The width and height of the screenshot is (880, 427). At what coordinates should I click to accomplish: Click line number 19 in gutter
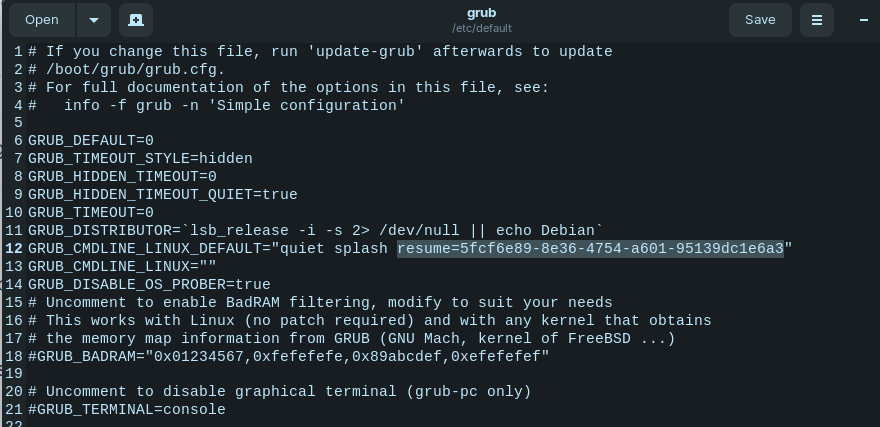[x=14, y=374]
